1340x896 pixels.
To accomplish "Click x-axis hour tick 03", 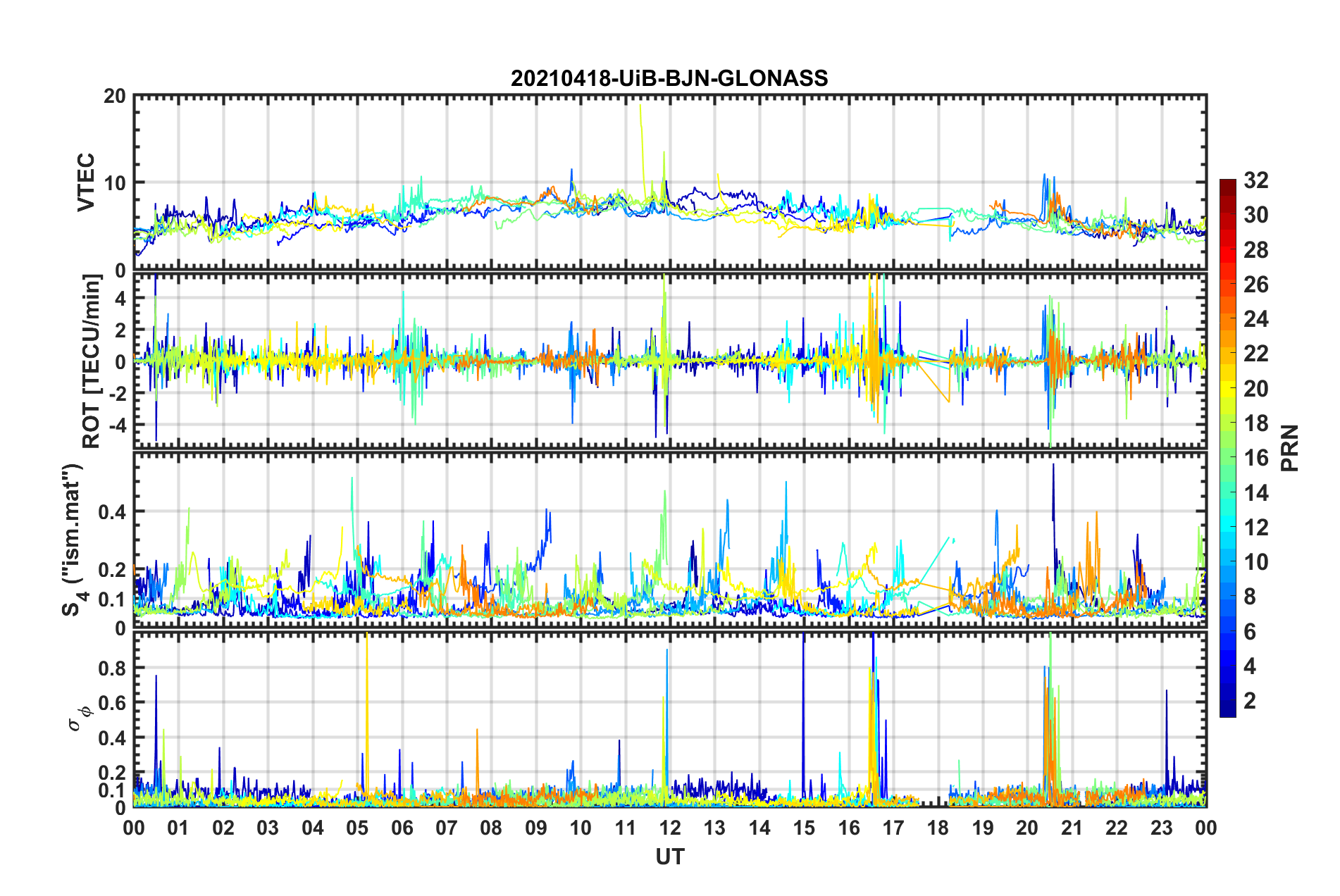I will coord(268,828).
